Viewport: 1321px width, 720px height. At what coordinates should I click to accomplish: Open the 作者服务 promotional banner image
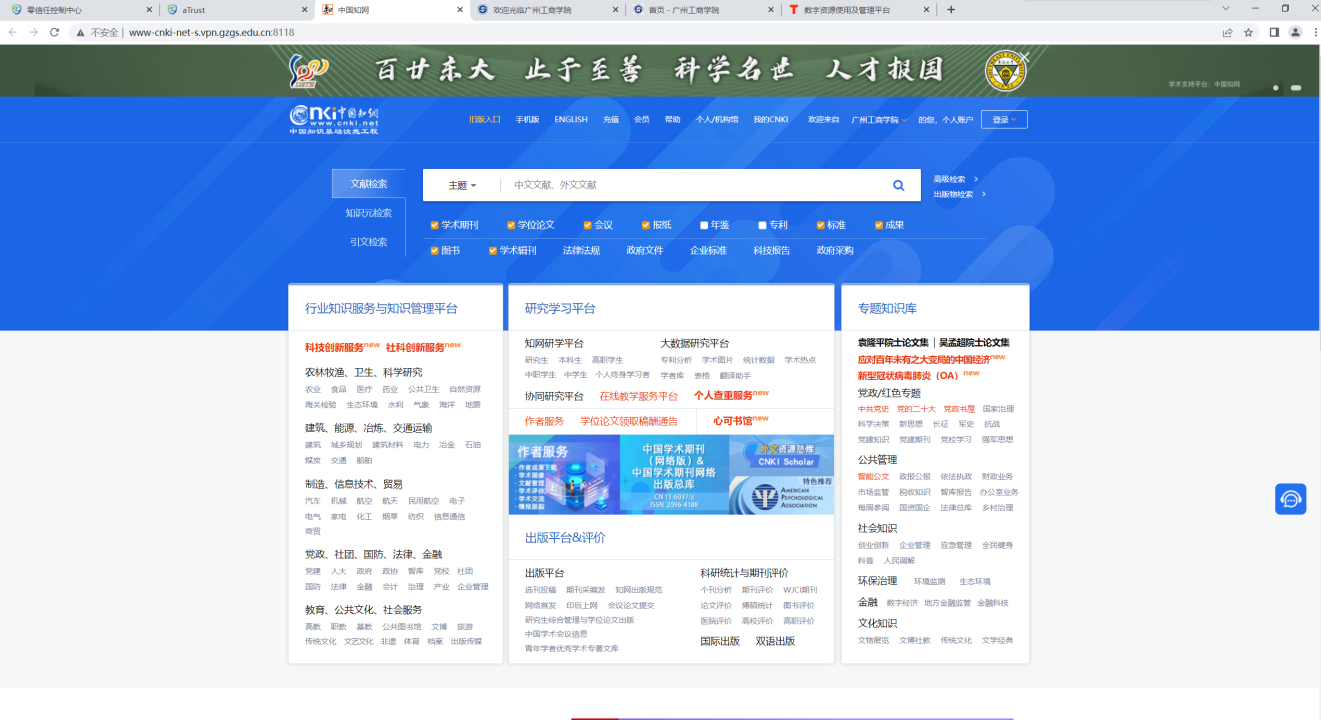pos(564,474)
